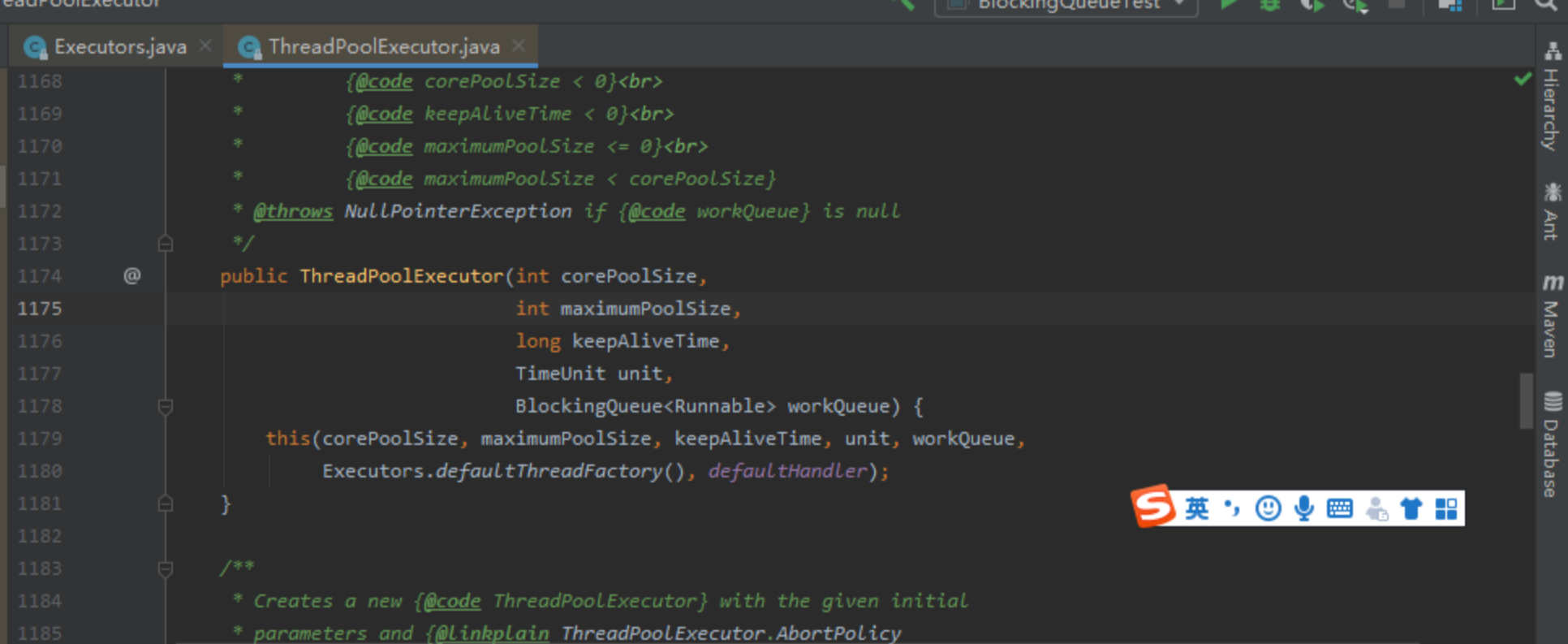Screen dimensions: 1568x644
Task: Place the caret on 'long keepAliveTime'
Action: click(618, 341)
